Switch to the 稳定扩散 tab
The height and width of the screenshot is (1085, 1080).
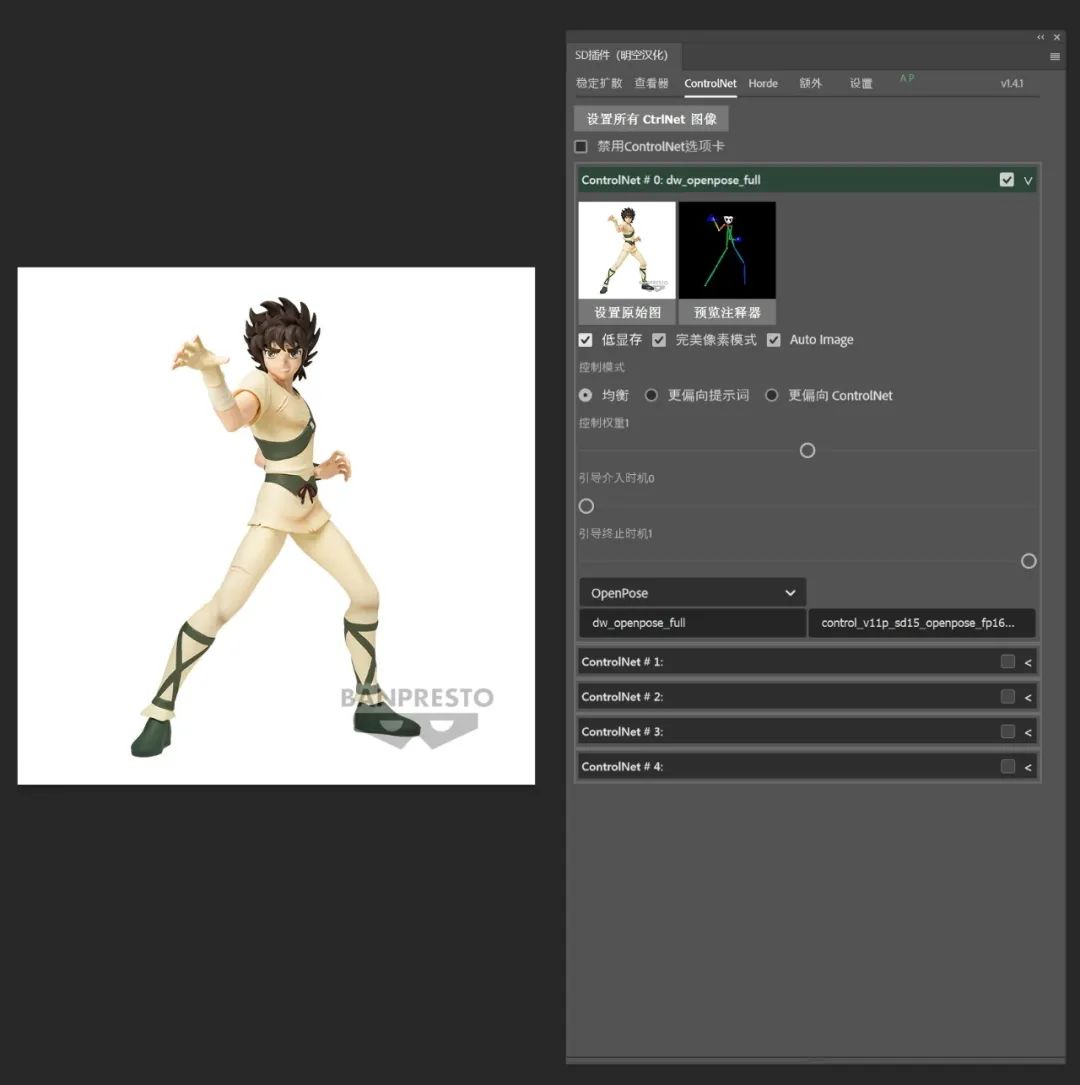599,83
